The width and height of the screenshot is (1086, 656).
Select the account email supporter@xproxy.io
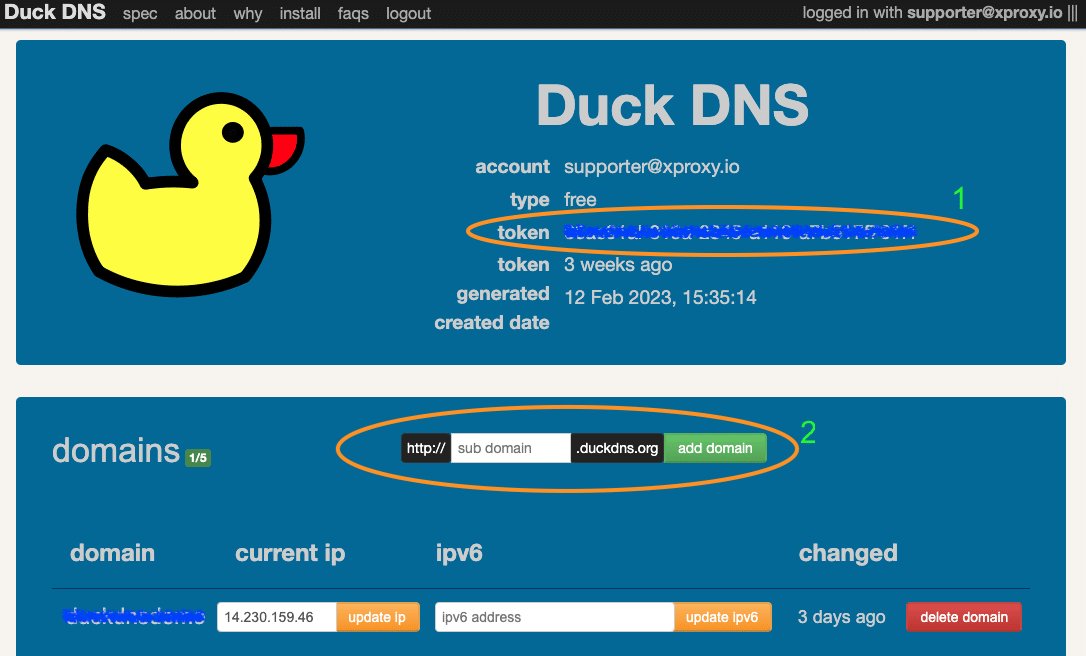(x=652, y=167)
